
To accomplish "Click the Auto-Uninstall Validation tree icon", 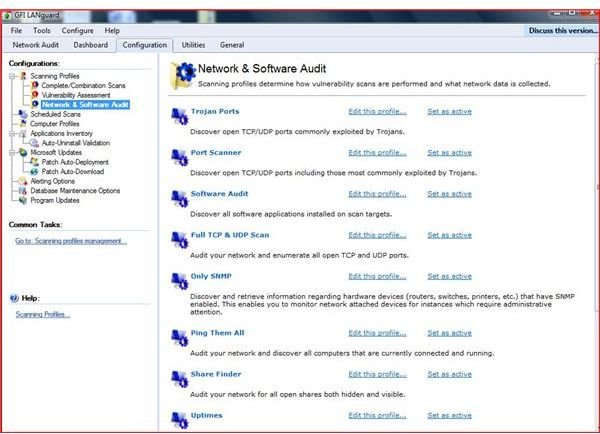I will pyautogui.click(x=34, y=143).
